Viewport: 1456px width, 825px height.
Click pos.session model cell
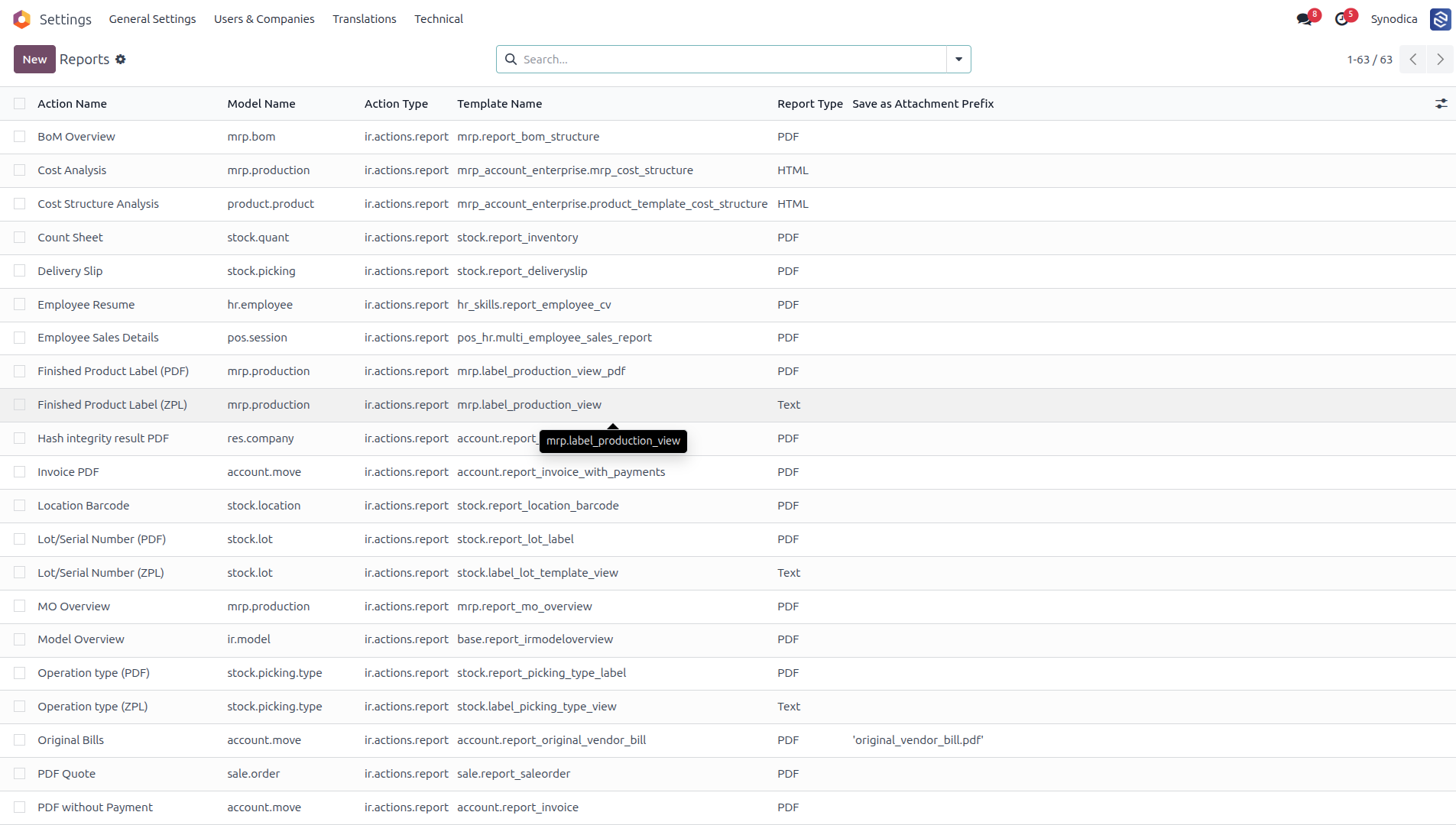[257, 338]
